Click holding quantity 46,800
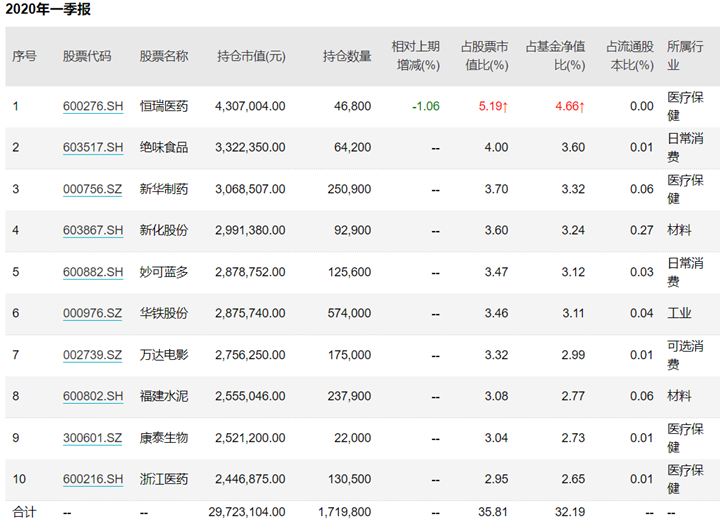Screen dimensions: 720x523 click(x=353, y=106)
